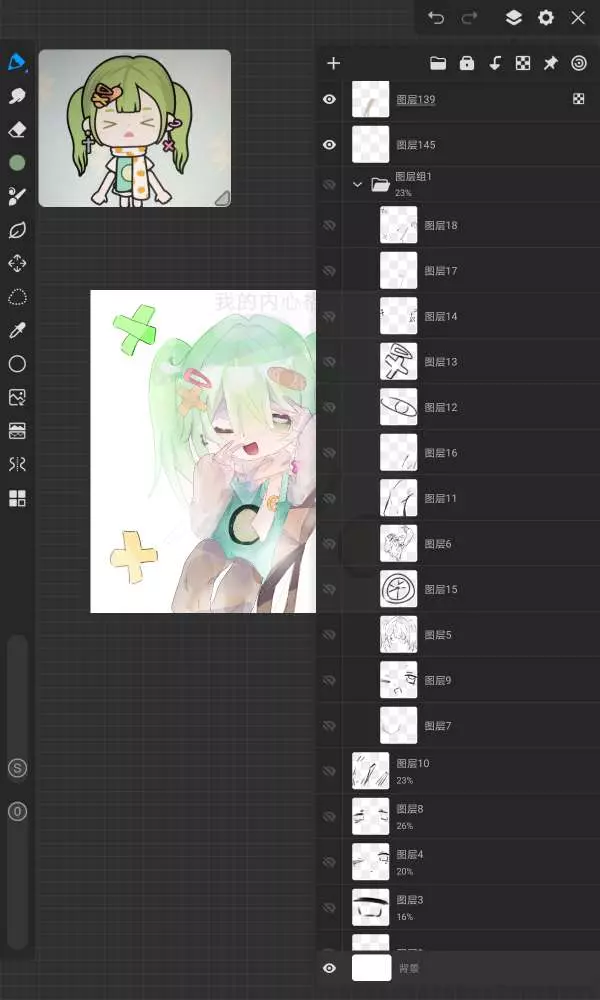Collapse the 图层组1 group chevron
600x1000 pixels.
click(357, 184)
